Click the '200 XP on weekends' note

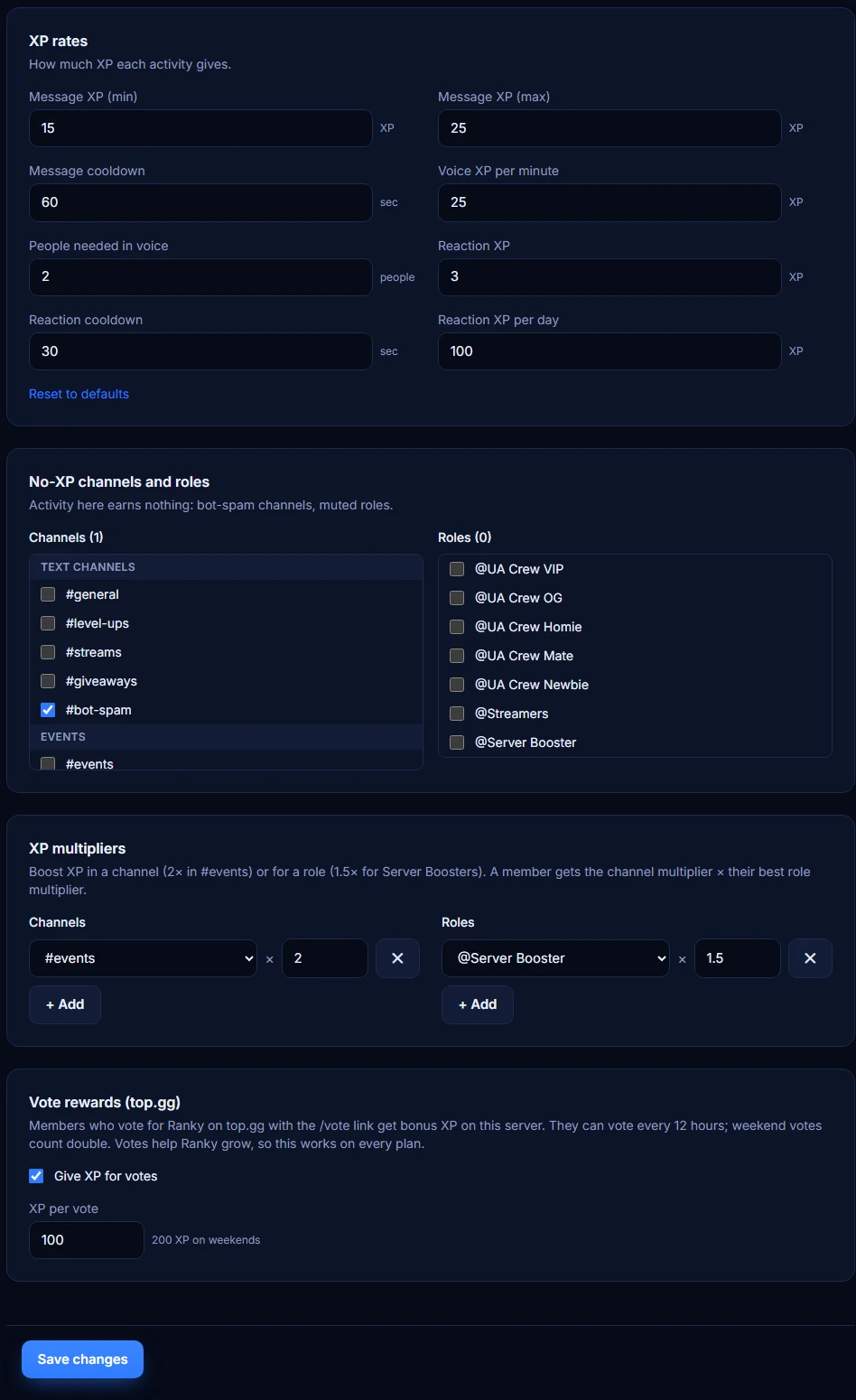[x=206, y=1240]
